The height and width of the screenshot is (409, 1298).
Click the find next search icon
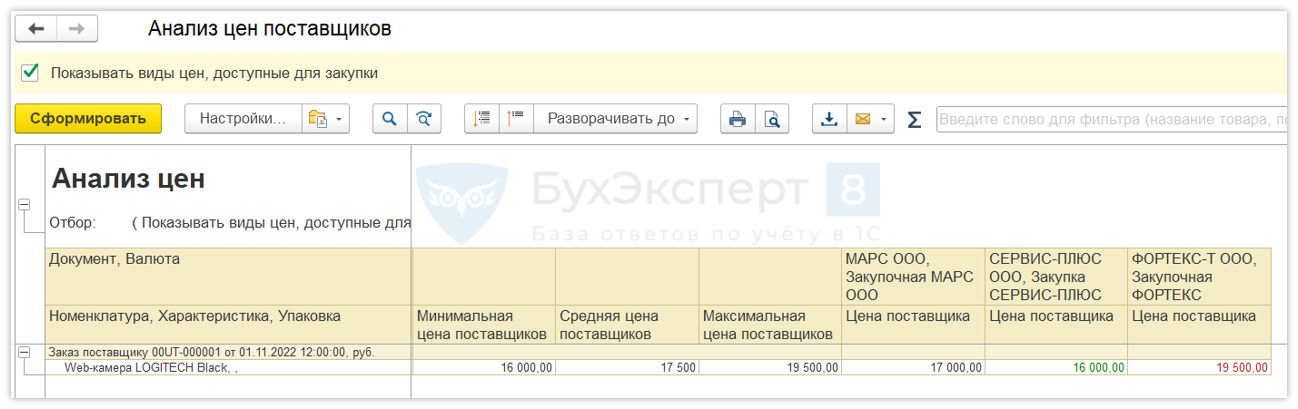click(424, 118)
